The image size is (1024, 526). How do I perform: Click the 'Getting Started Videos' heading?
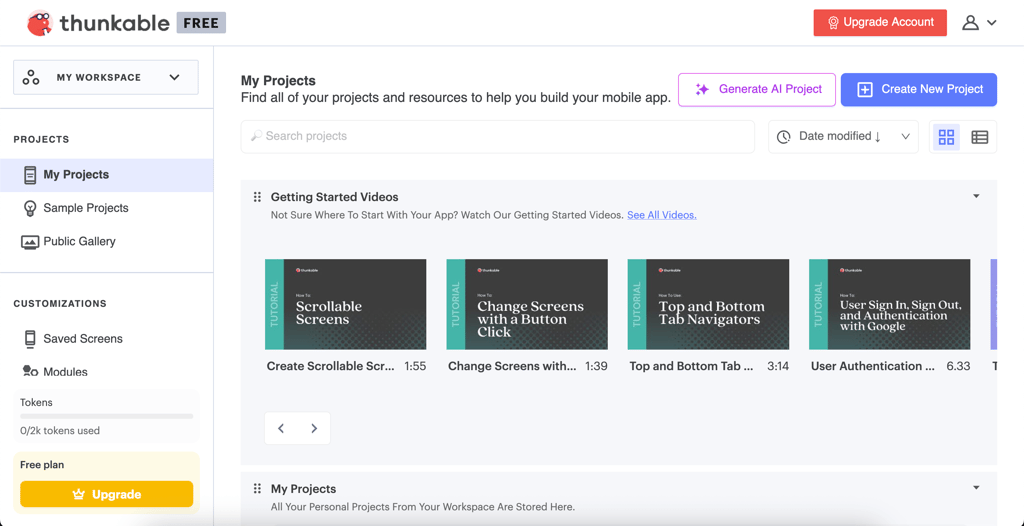click(334, 197)
